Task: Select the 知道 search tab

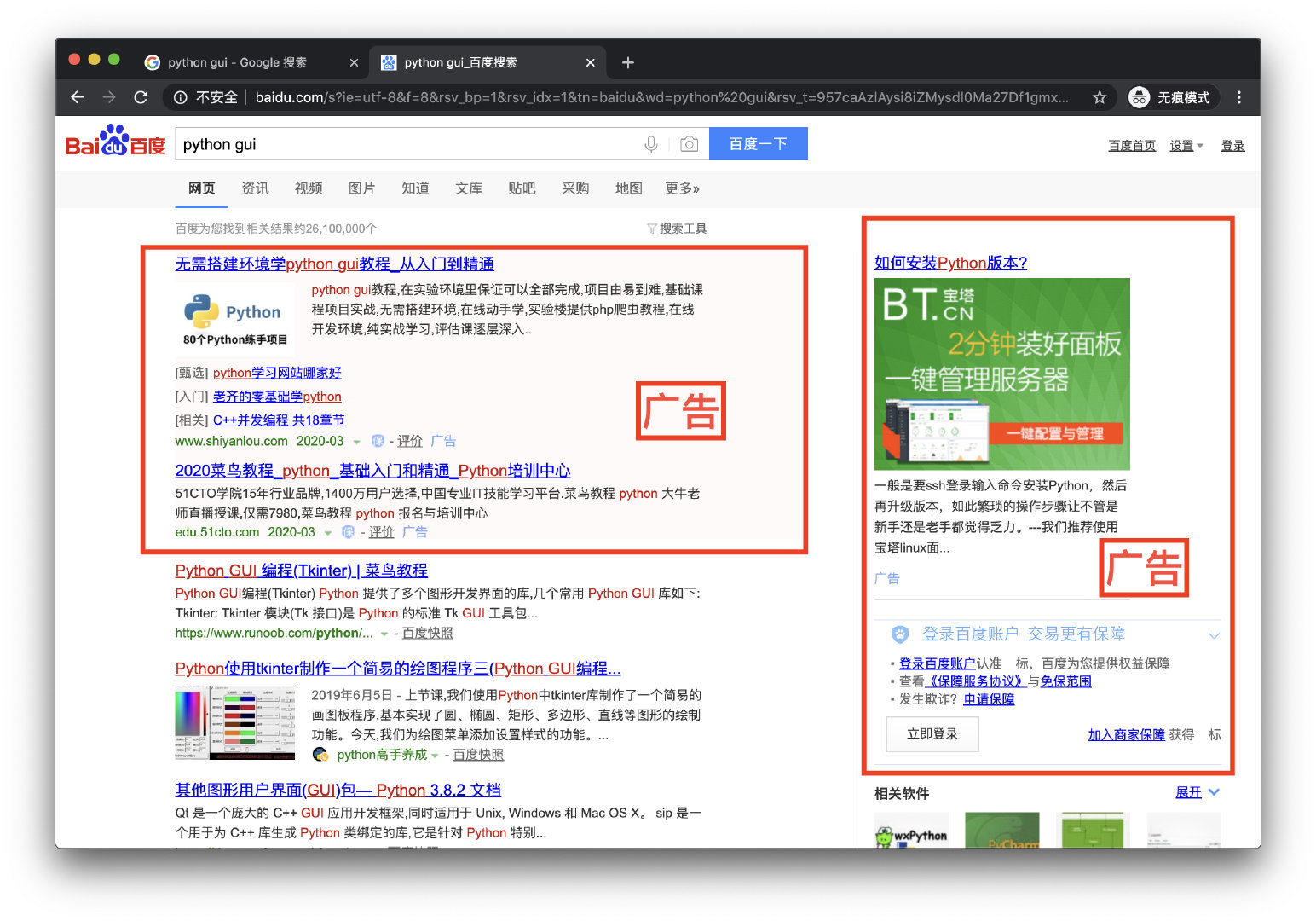Action: pyautogui.click(x=415, y=188)
